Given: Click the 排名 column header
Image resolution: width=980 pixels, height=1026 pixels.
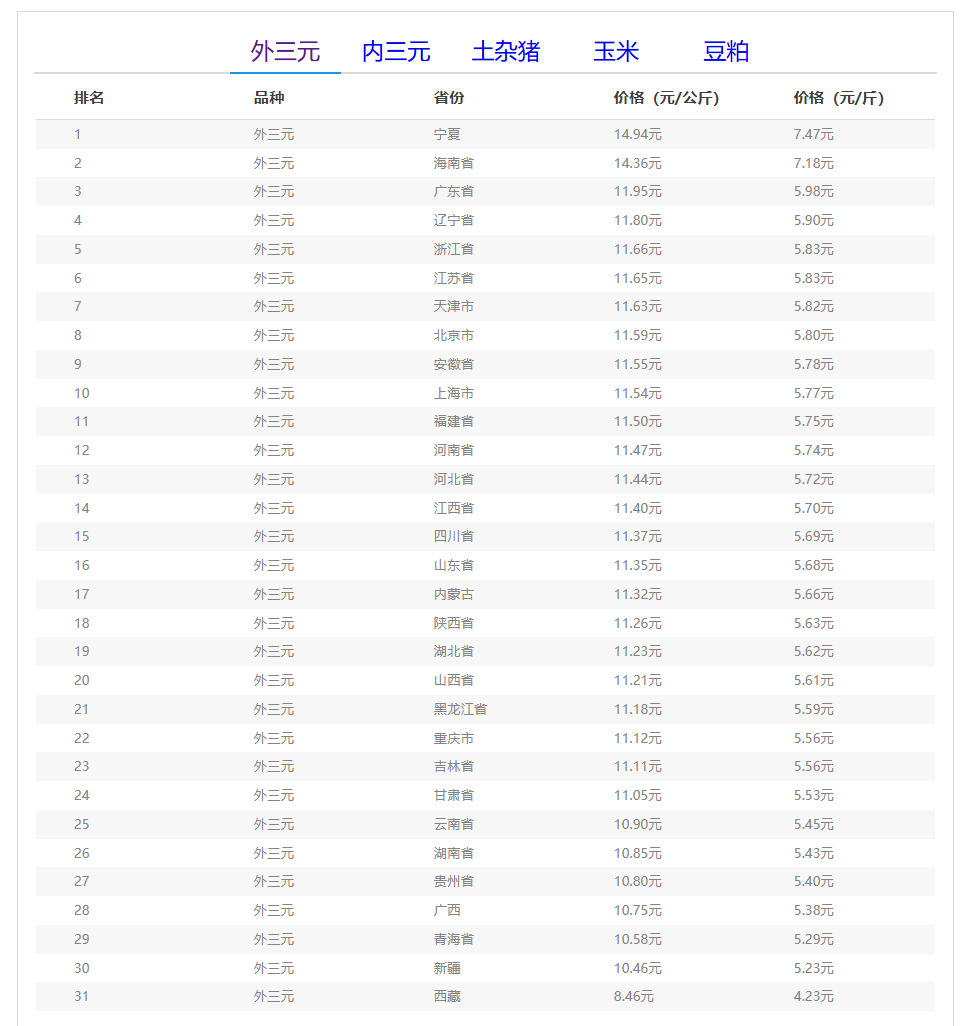Looking at the screenshot, I should tap(89, 98).
